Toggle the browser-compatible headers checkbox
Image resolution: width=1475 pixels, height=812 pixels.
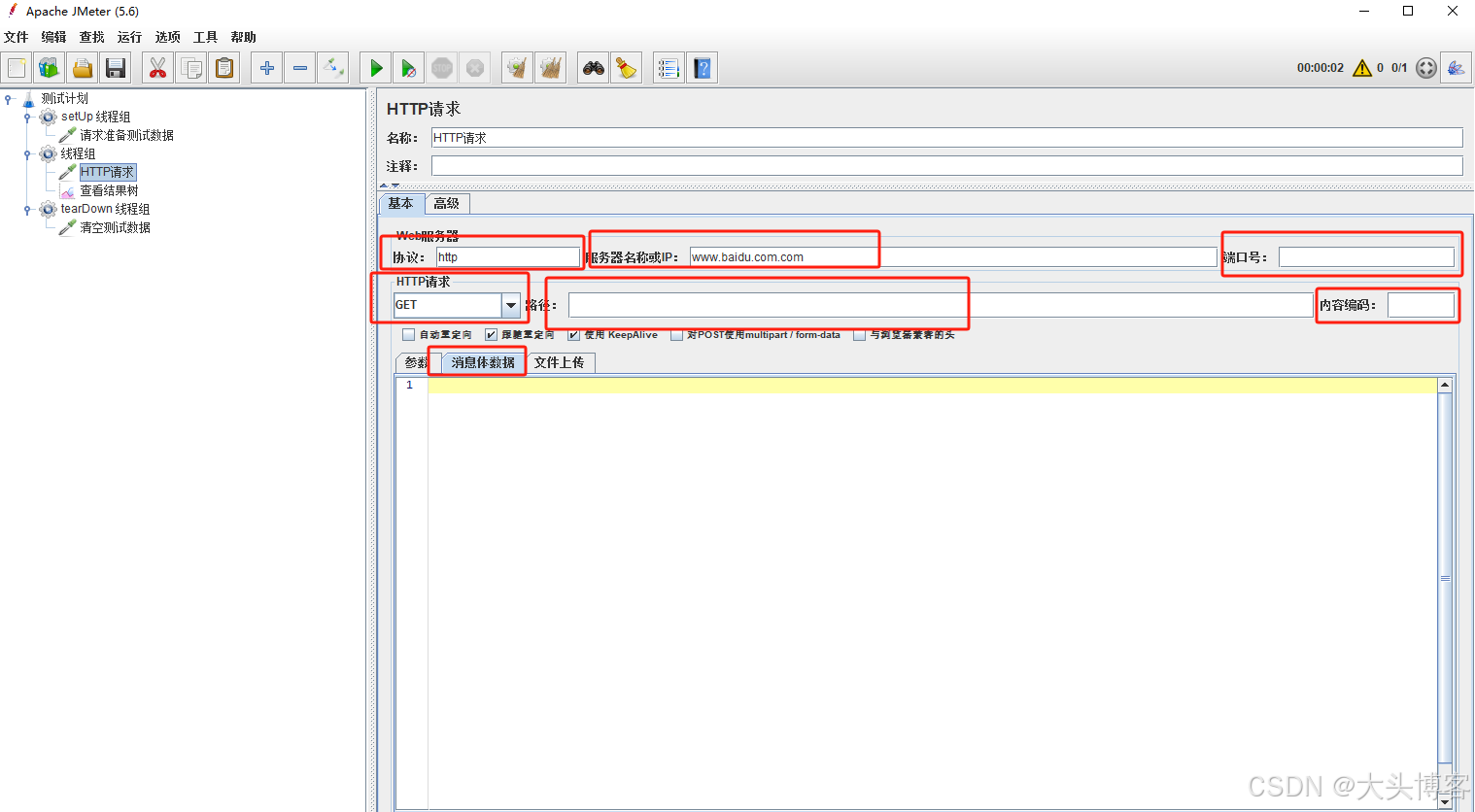(859, 334)
